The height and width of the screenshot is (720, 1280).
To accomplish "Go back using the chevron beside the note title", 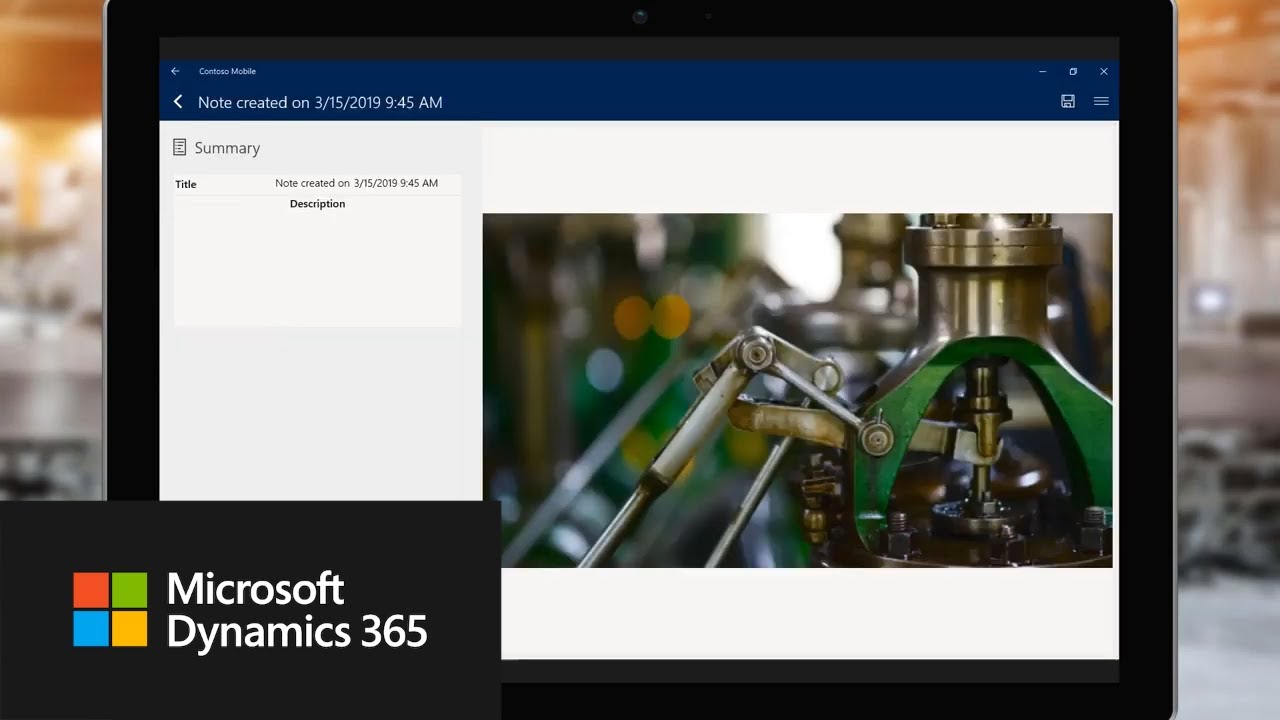I will tap(178, 102).
